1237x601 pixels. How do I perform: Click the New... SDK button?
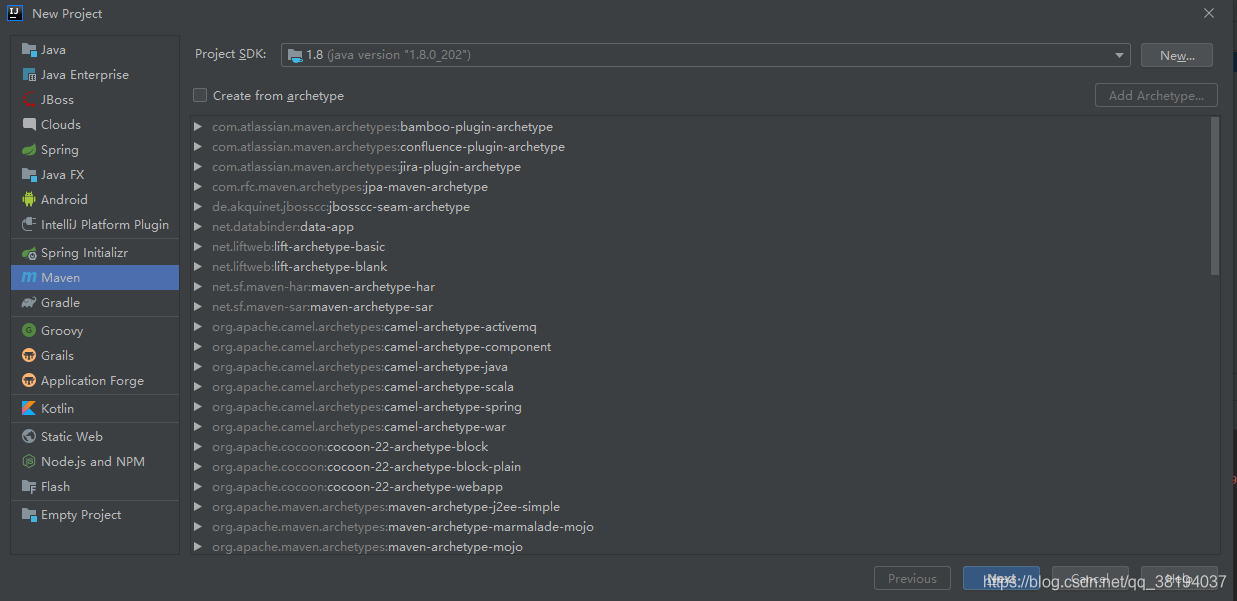(x=1177, y=55)
